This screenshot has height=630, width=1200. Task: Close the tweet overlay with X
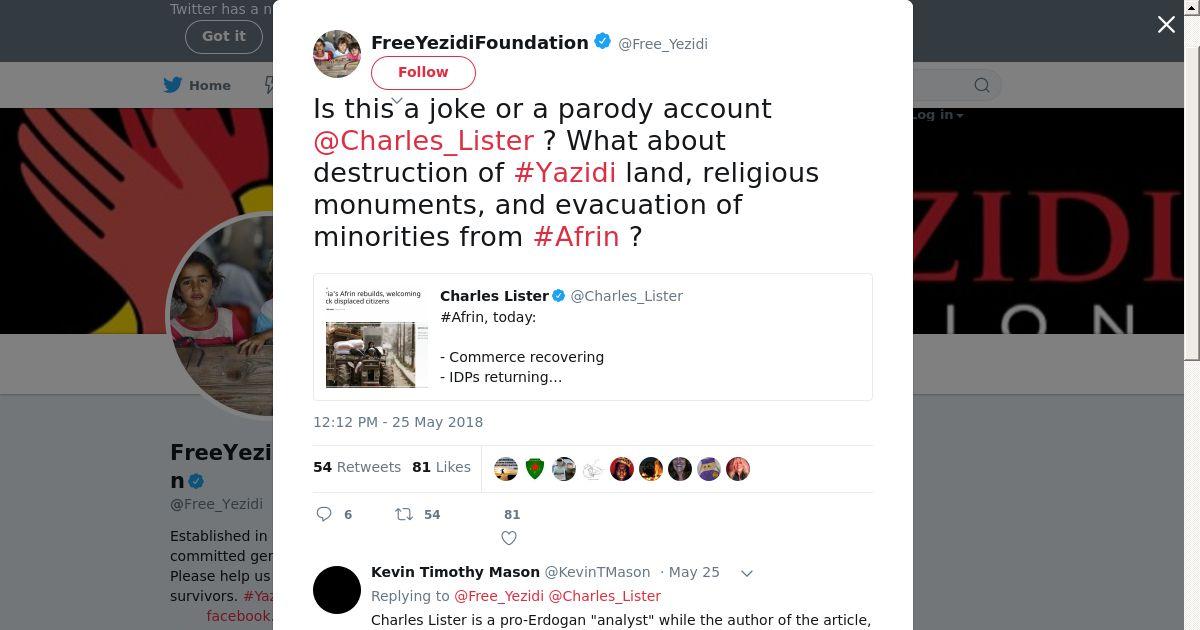[1166, 25]
